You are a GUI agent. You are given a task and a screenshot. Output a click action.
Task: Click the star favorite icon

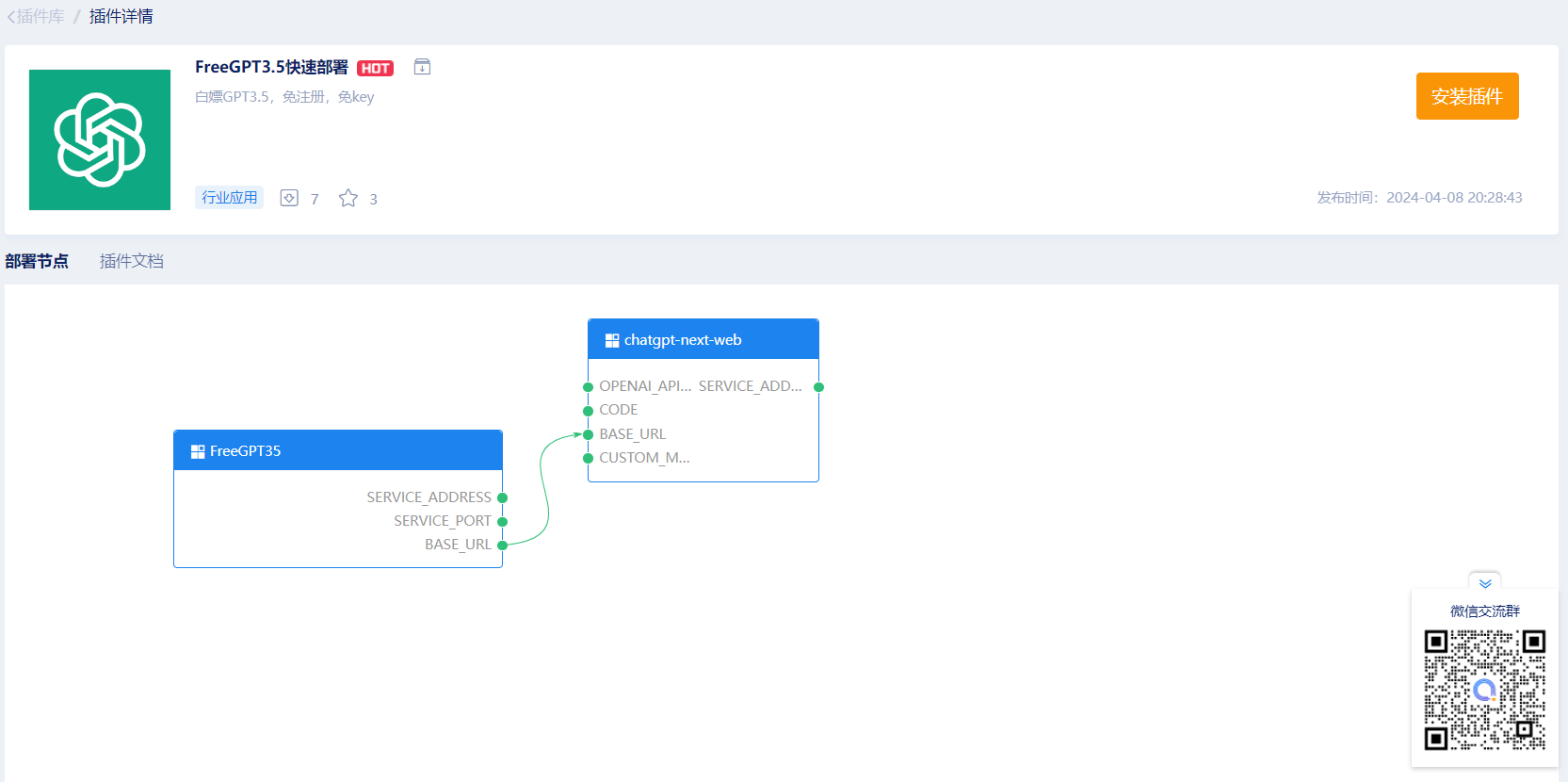coord(348,198)
